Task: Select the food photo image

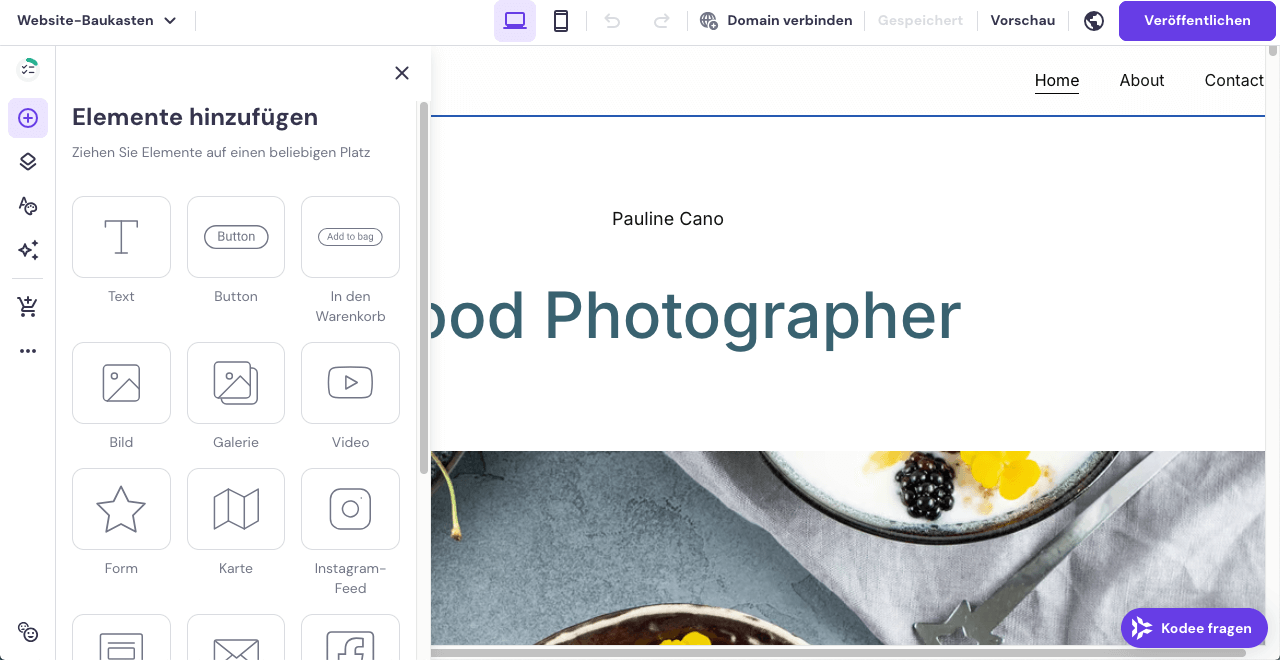Action: click(x=848, y=548)
